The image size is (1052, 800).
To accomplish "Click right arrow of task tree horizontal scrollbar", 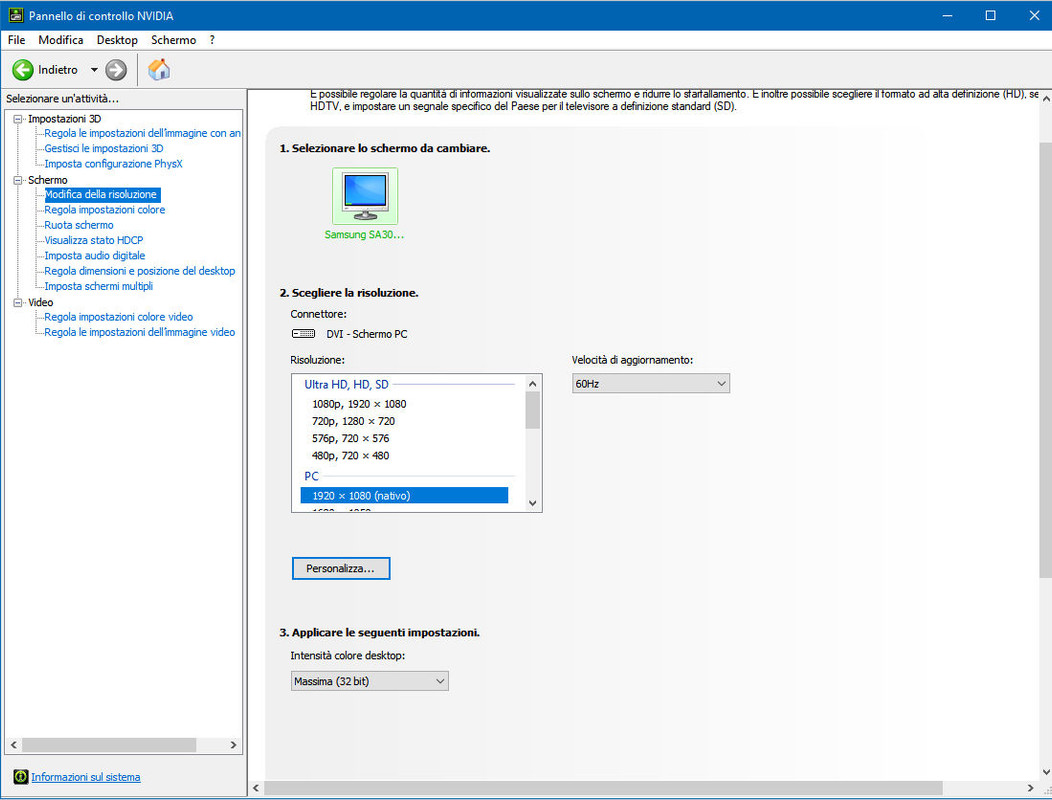I will click(233, 745).
